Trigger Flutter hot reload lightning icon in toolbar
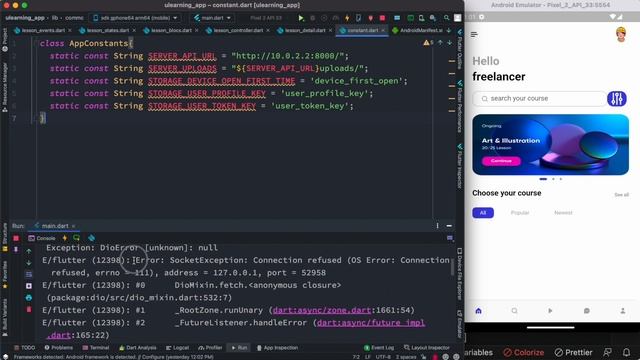The image size is (640, 360). click(347, 18)
